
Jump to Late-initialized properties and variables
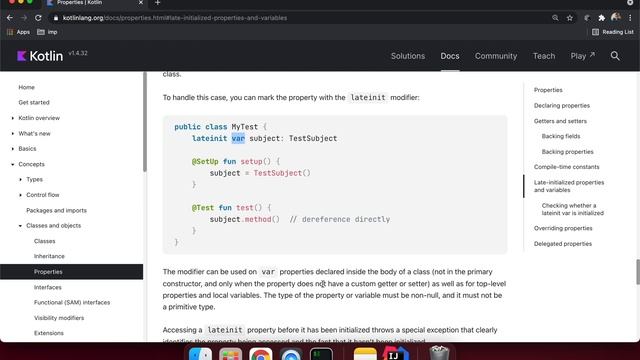[x=569, y=186]
